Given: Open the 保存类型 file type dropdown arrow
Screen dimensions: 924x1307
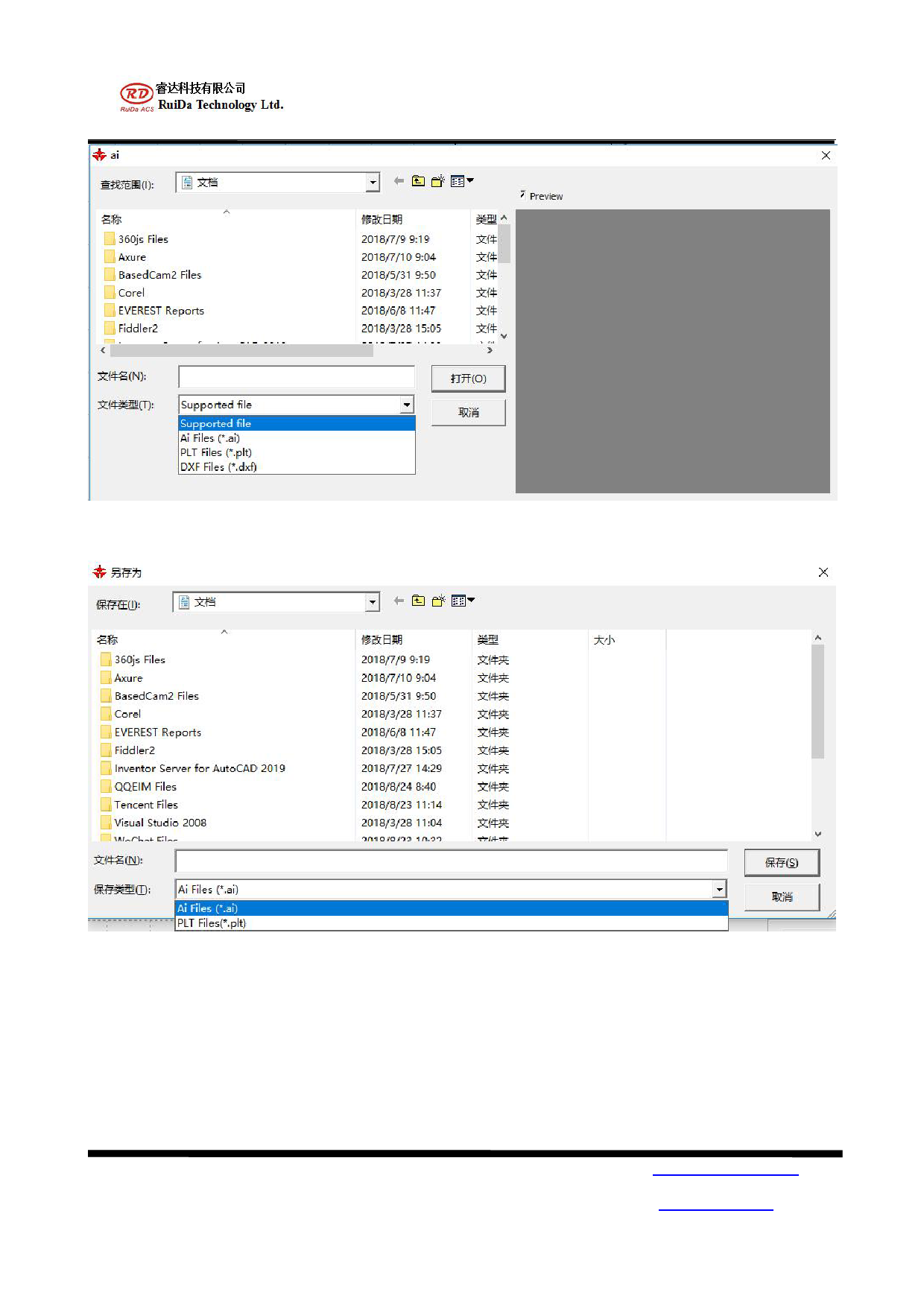Looking at the screenshot, I should (x=719, y=889).
